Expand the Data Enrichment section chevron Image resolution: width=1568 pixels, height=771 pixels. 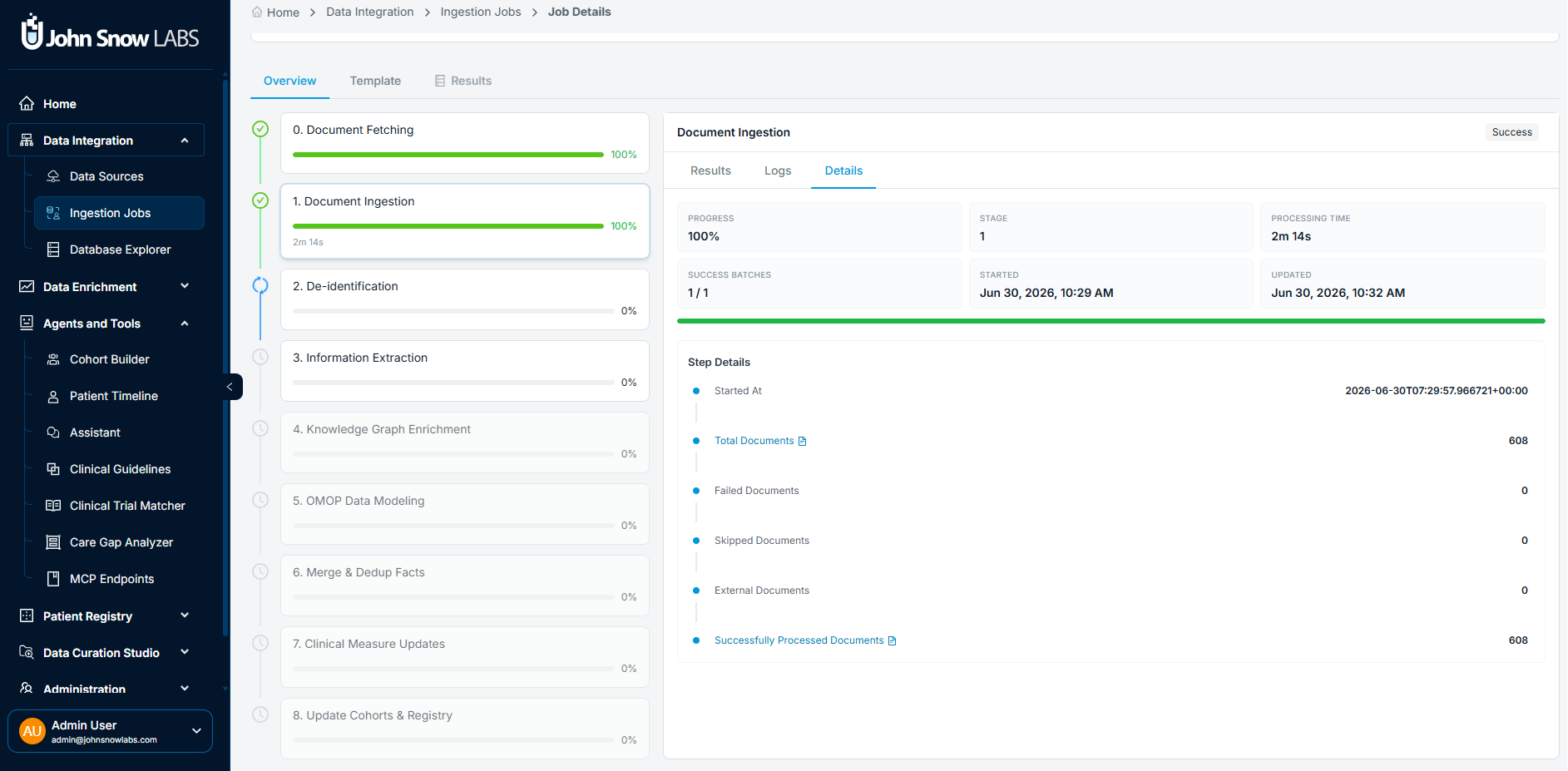(x=185, y=286)
